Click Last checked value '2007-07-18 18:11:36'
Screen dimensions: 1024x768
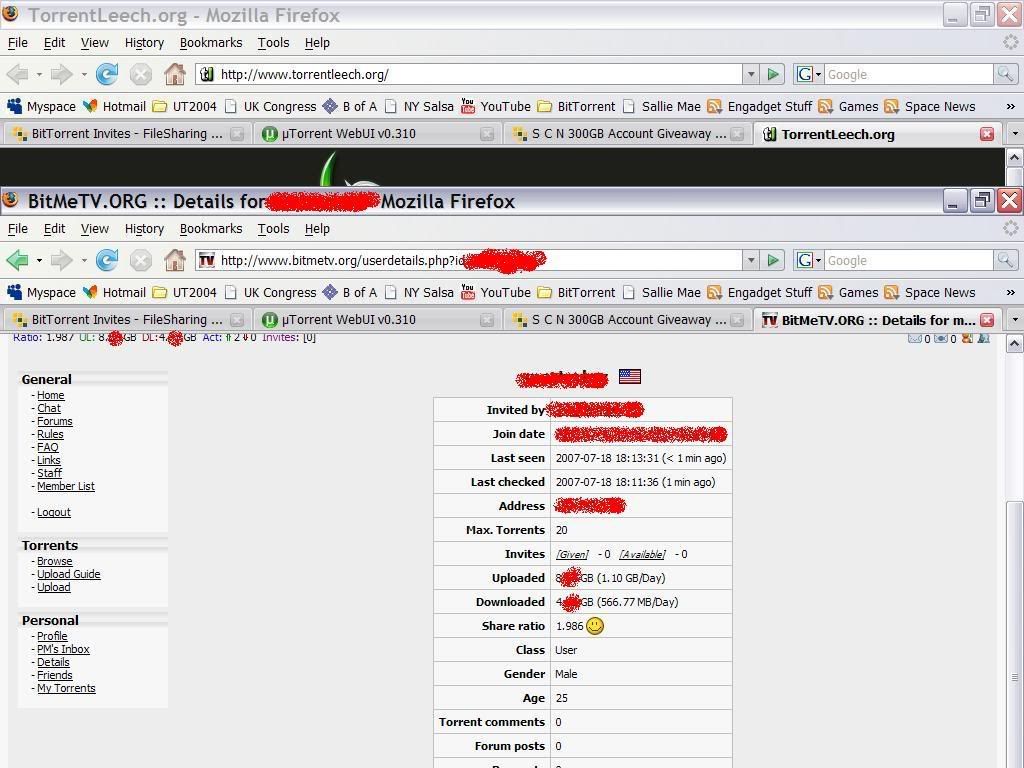tap(607, 482)
